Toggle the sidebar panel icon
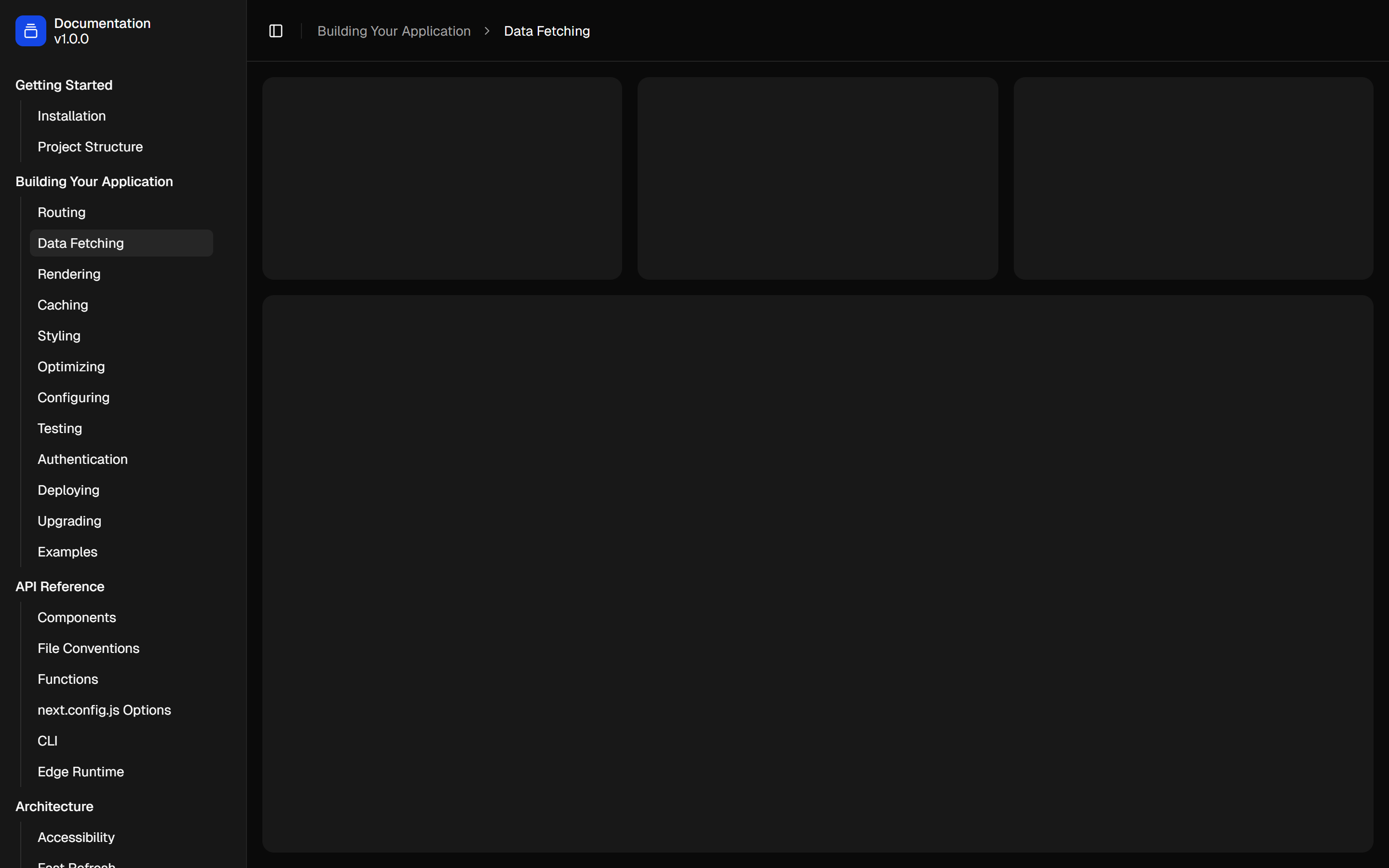Viewport: 1389px width, 868px height. tap(275, 31)
